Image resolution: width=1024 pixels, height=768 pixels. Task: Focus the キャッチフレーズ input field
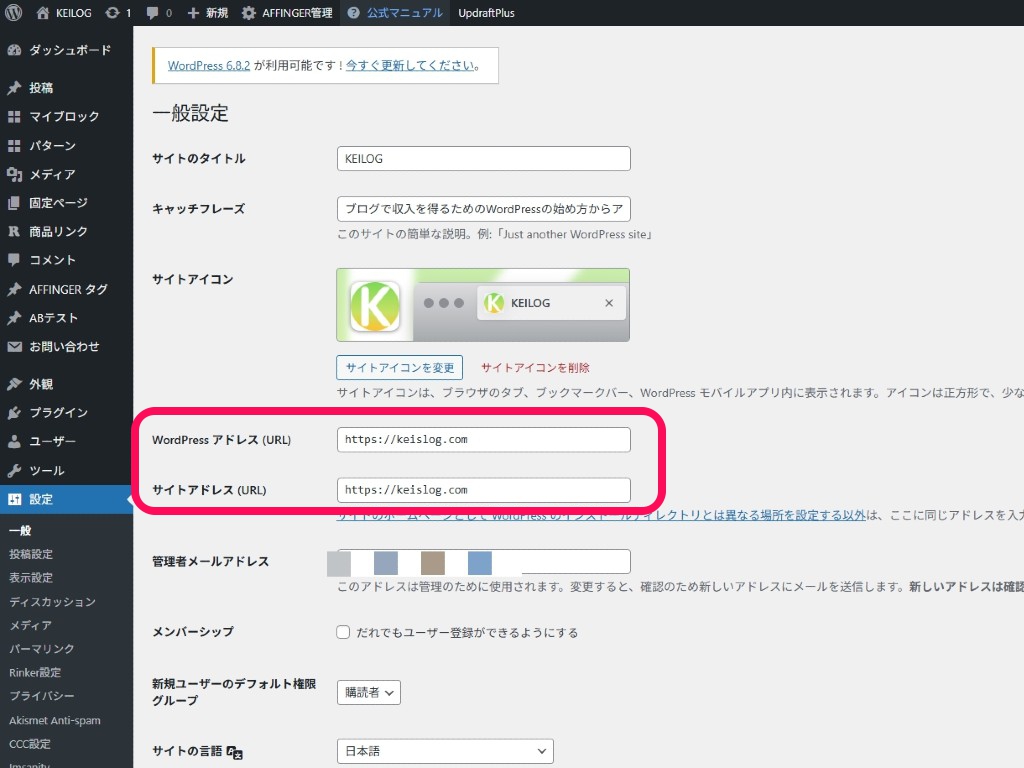point(483,209)
